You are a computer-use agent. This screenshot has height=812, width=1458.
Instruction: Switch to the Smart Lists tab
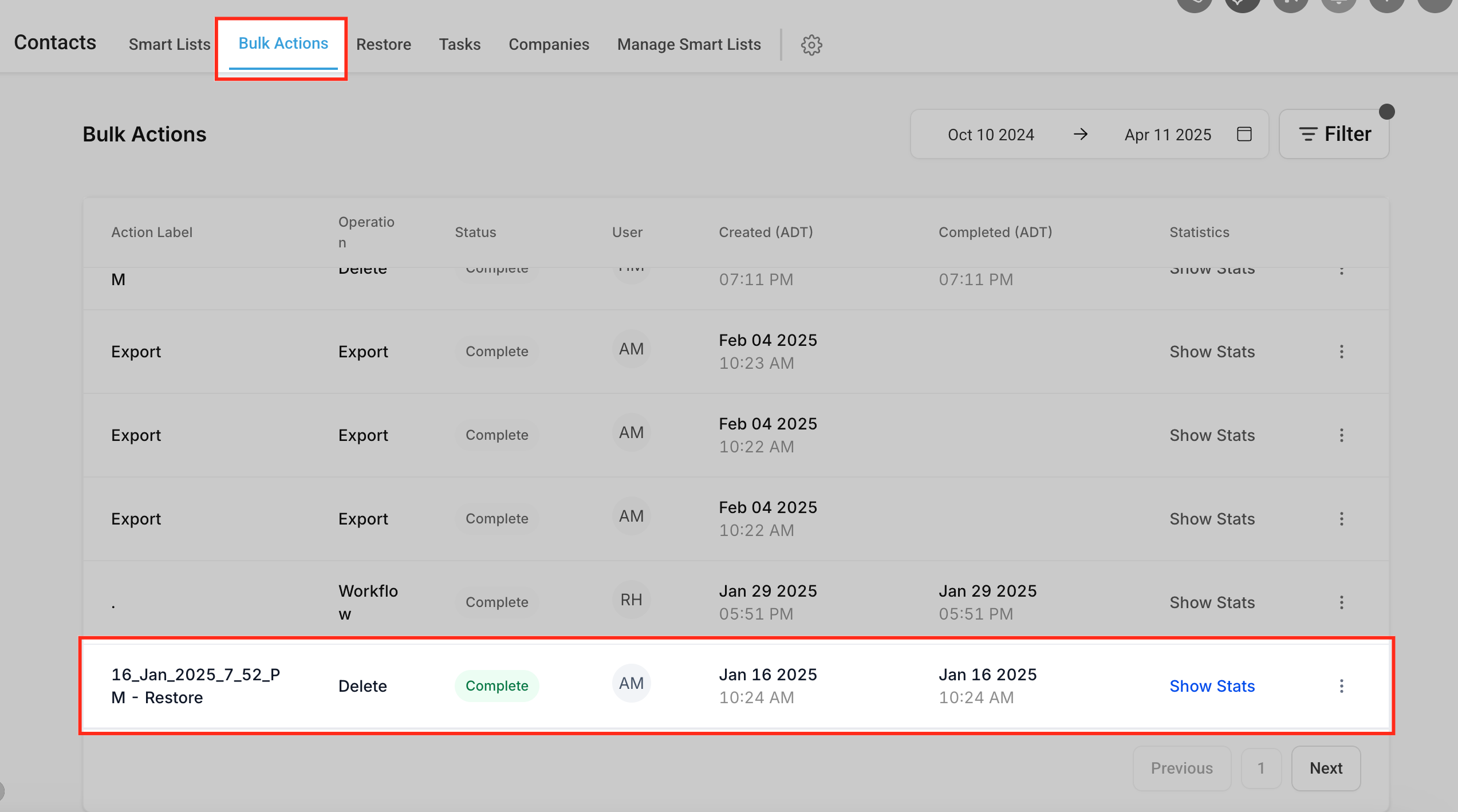tap(170, 44)
